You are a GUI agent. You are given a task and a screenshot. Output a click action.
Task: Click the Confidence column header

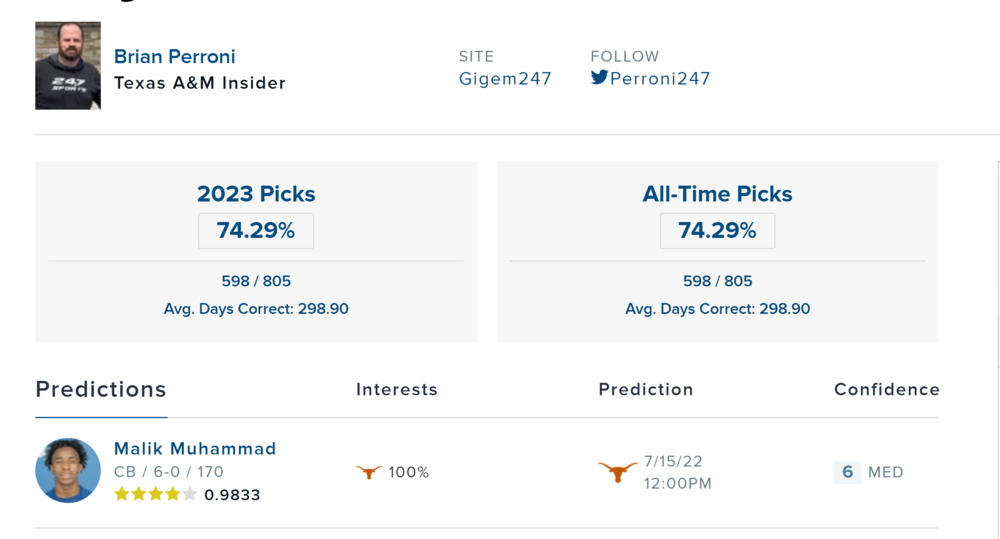coord(887,389)
